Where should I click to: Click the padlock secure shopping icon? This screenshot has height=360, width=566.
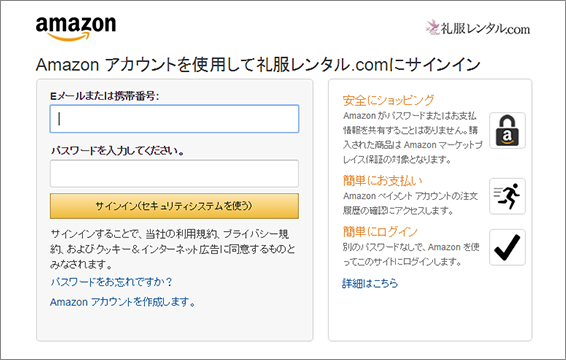pos(507,130)
